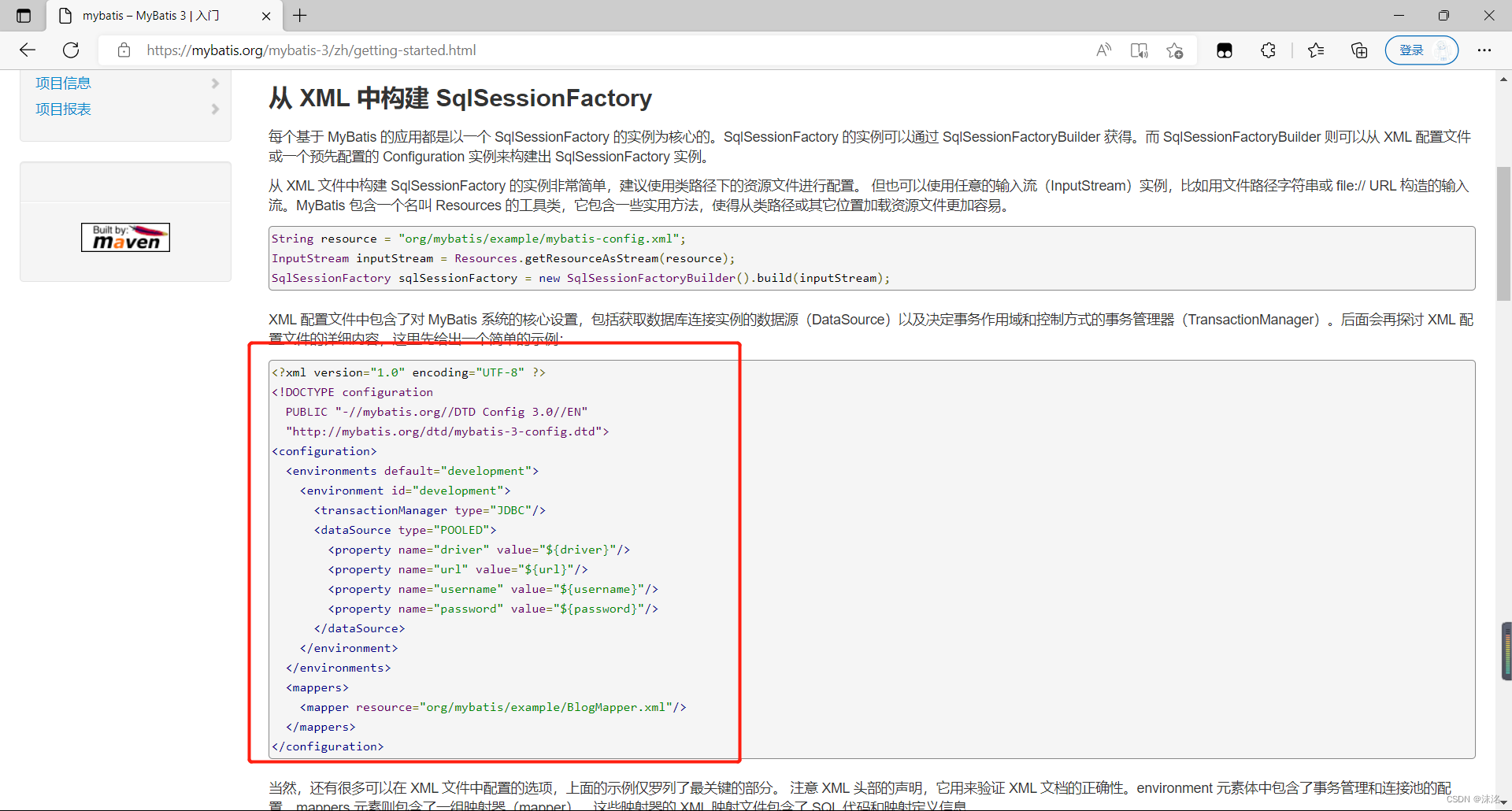The image size is (1512, 811).
Task: Click the <transactionManager type="JDBC"/> line
Action: tap(430, 510)
